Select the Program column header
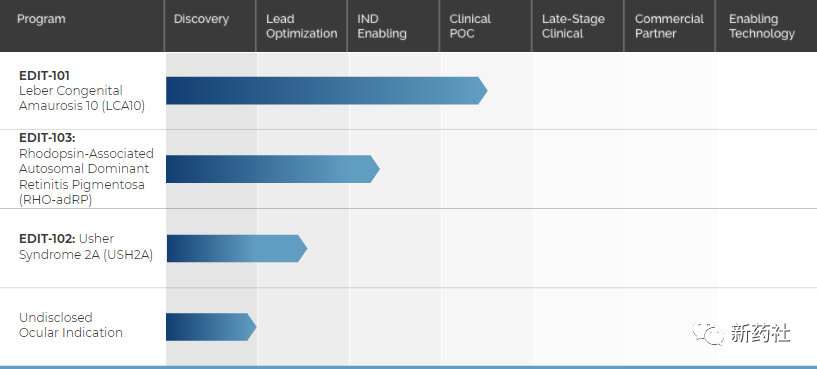Screen dimensions: 817x369 [41, 19]
